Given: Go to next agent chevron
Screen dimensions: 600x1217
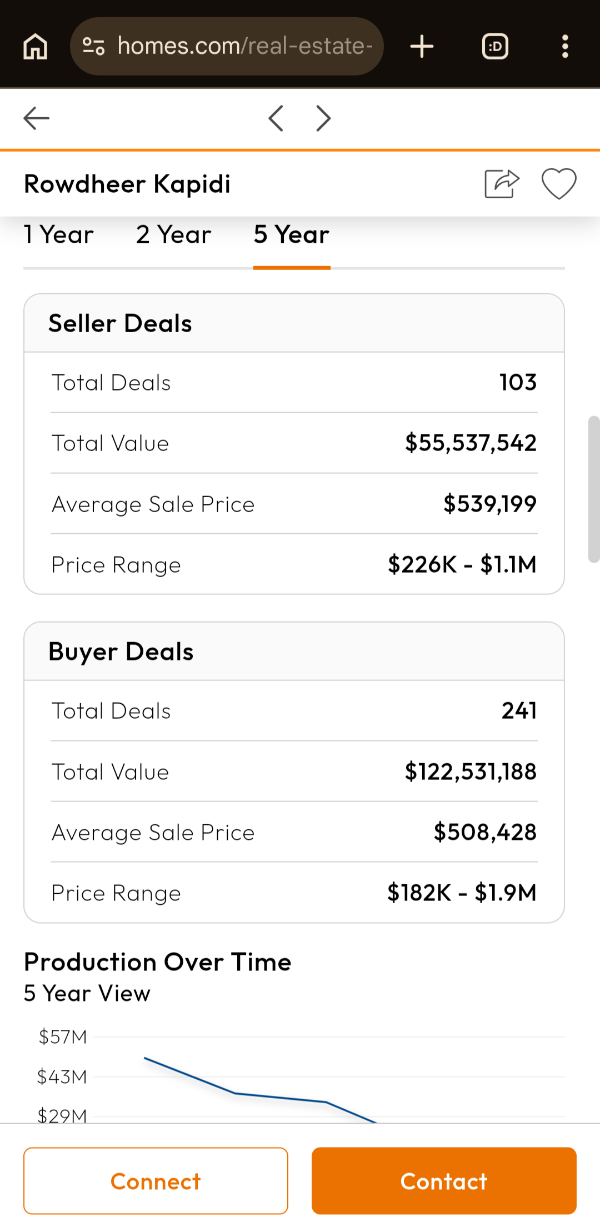Looking at the screenshot, I should (323, 119).
